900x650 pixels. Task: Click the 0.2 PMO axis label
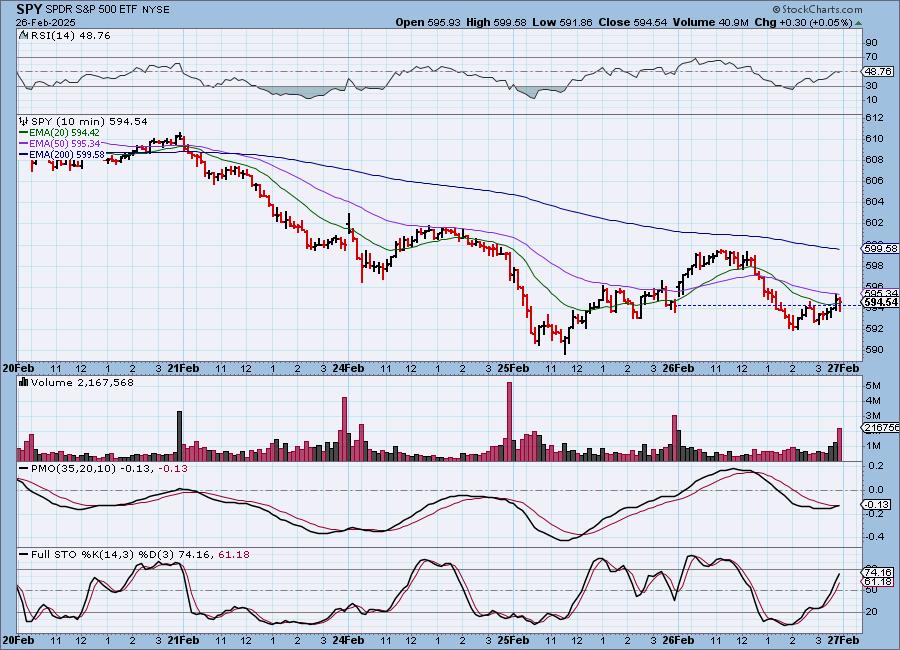point(875,466)
